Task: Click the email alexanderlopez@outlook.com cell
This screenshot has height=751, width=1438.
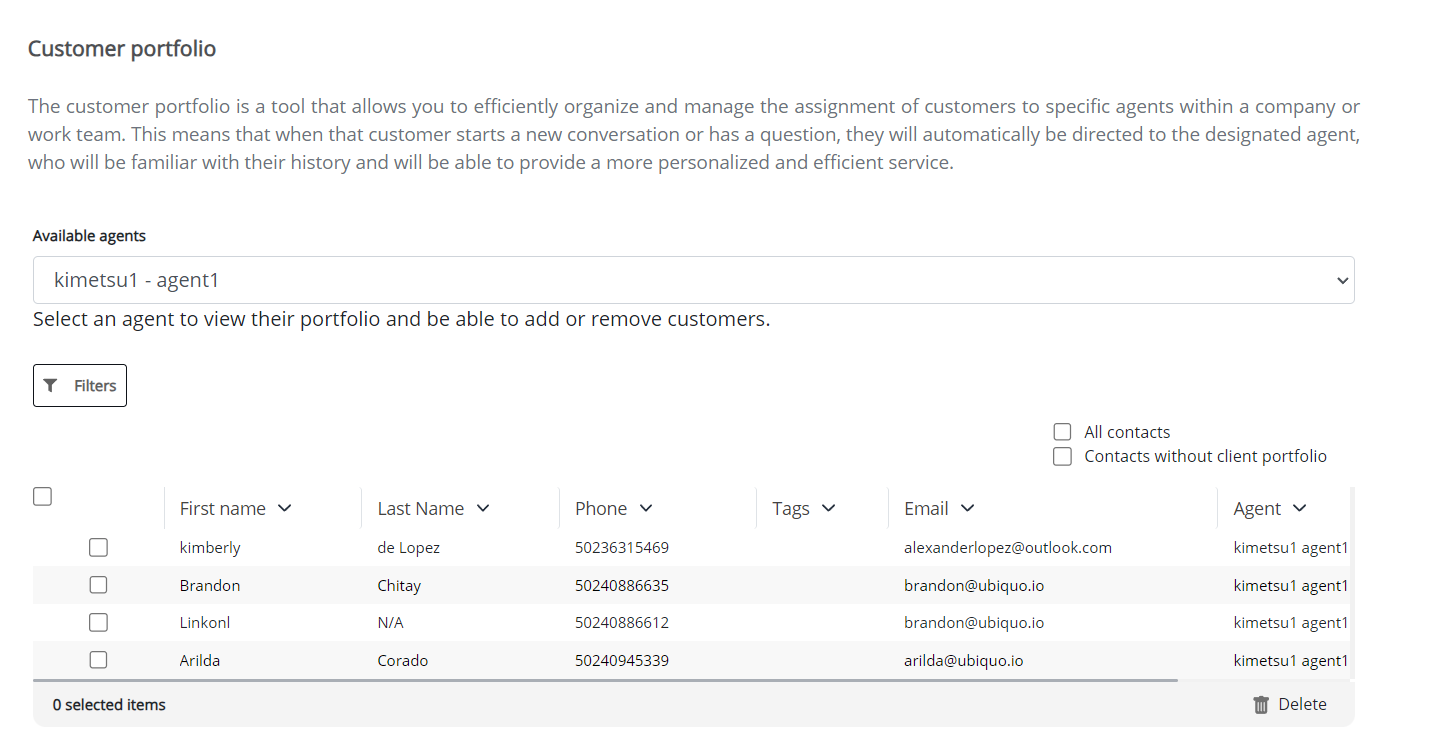Action: 1007,548
